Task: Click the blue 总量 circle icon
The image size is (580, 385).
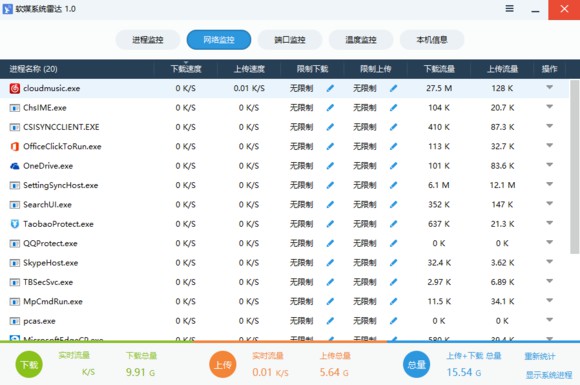Action: pos(417,365)
